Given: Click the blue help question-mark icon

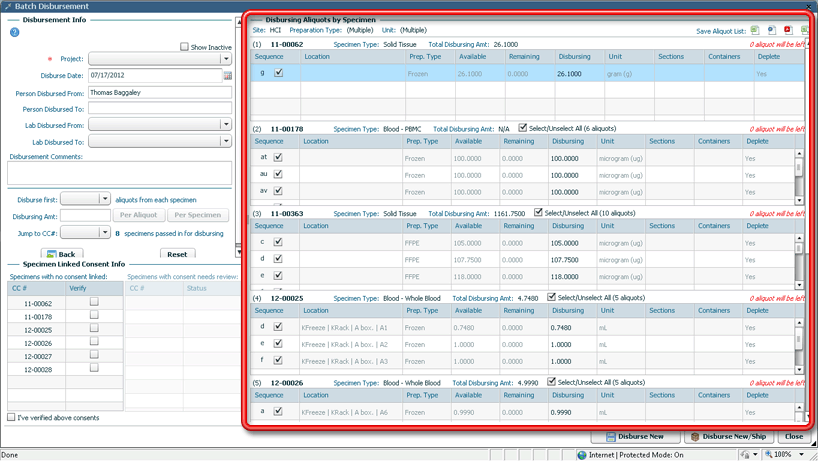Looking at the screenshot, I should click(15, 32).
